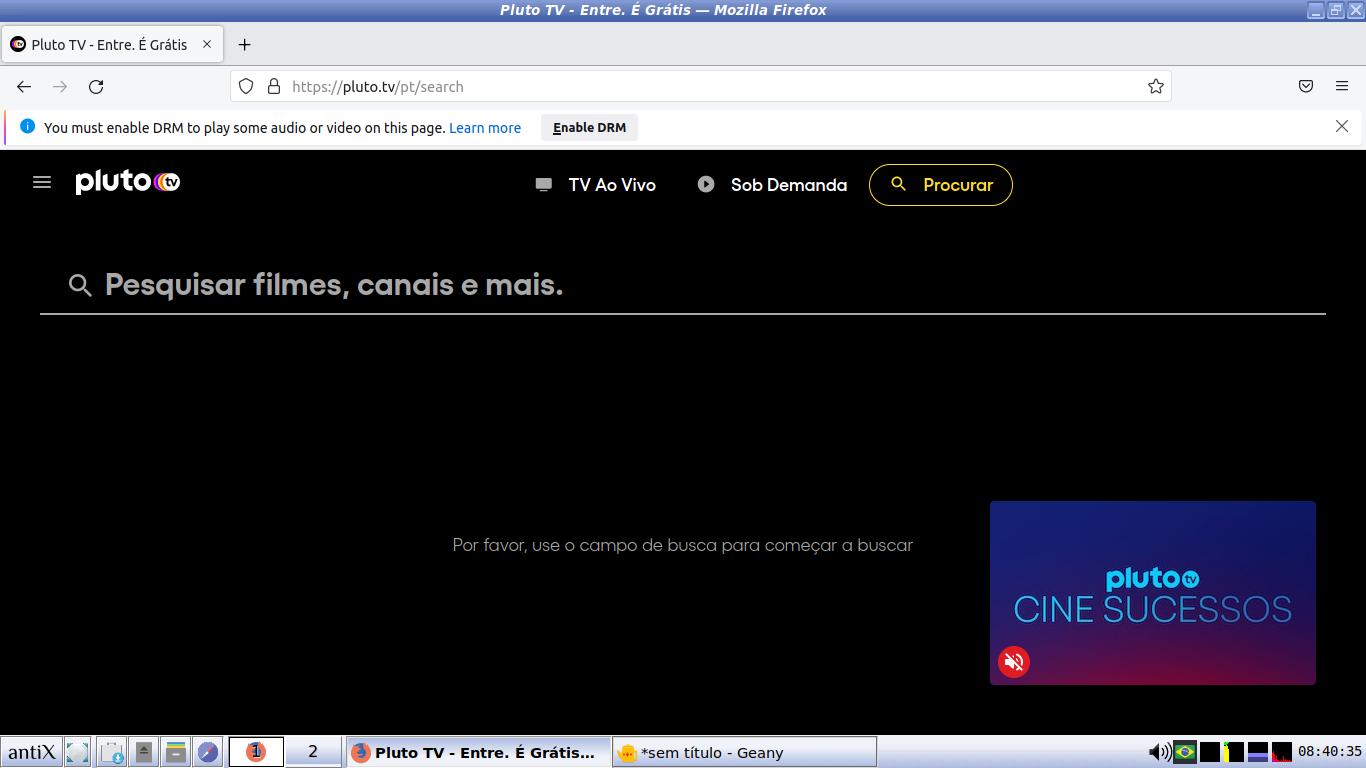
Task: Open the system volume control
Action: pos(1159,752)
